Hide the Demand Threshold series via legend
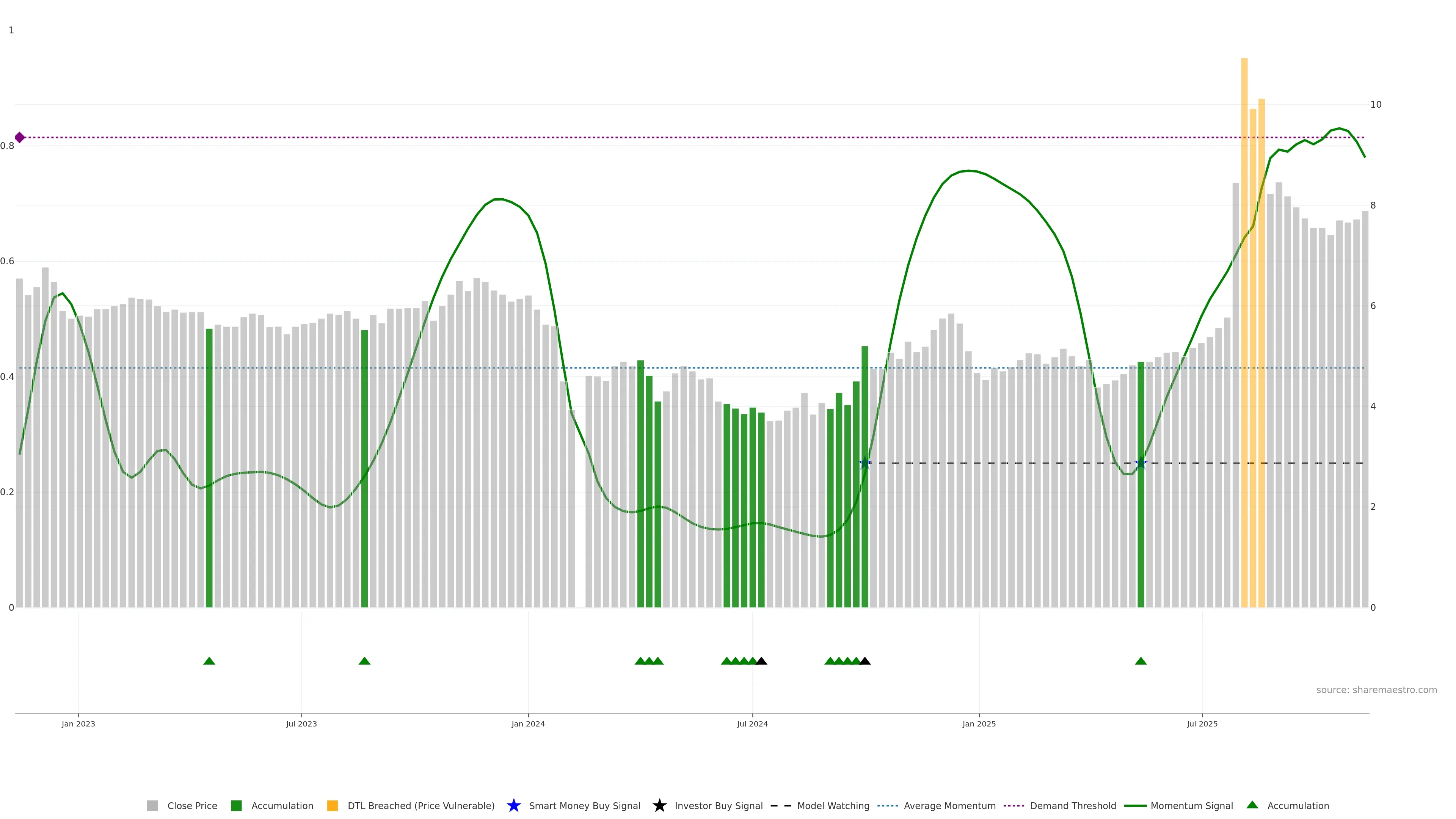This screenshot has height=819, width=1456. coord(1073,806)
